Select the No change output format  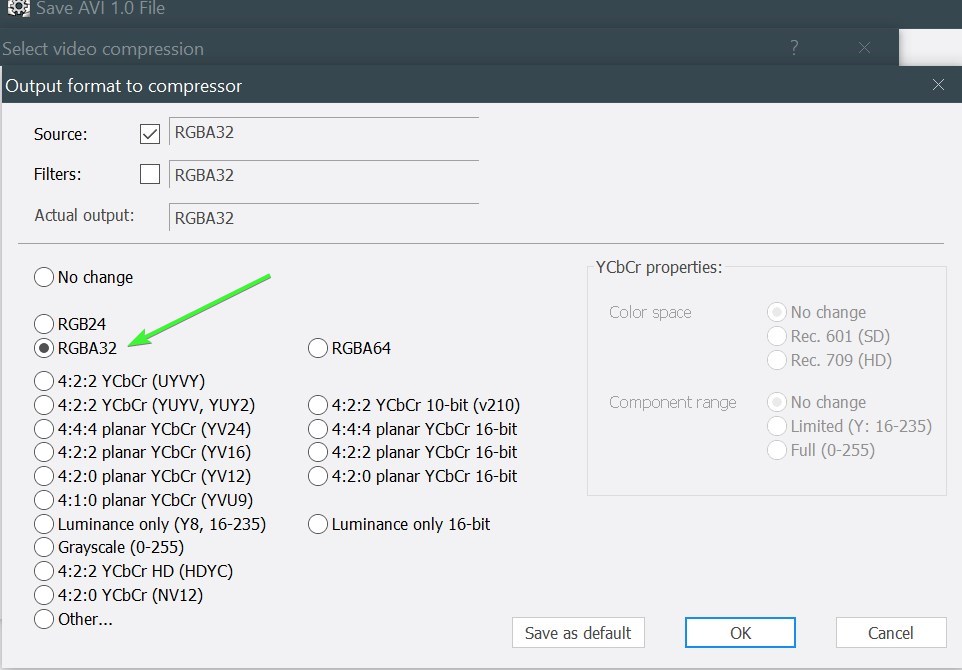44,277
